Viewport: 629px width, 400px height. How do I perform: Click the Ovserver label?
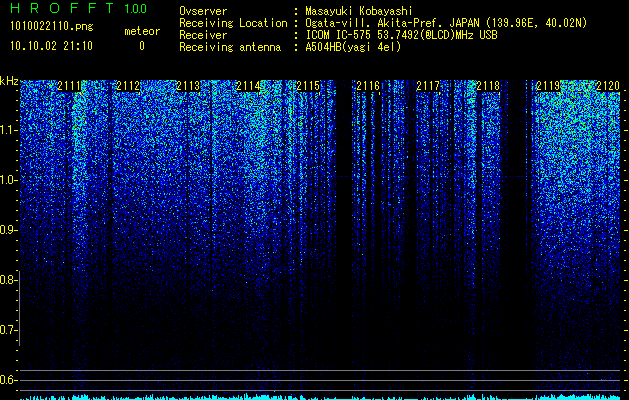click(203, 11)
